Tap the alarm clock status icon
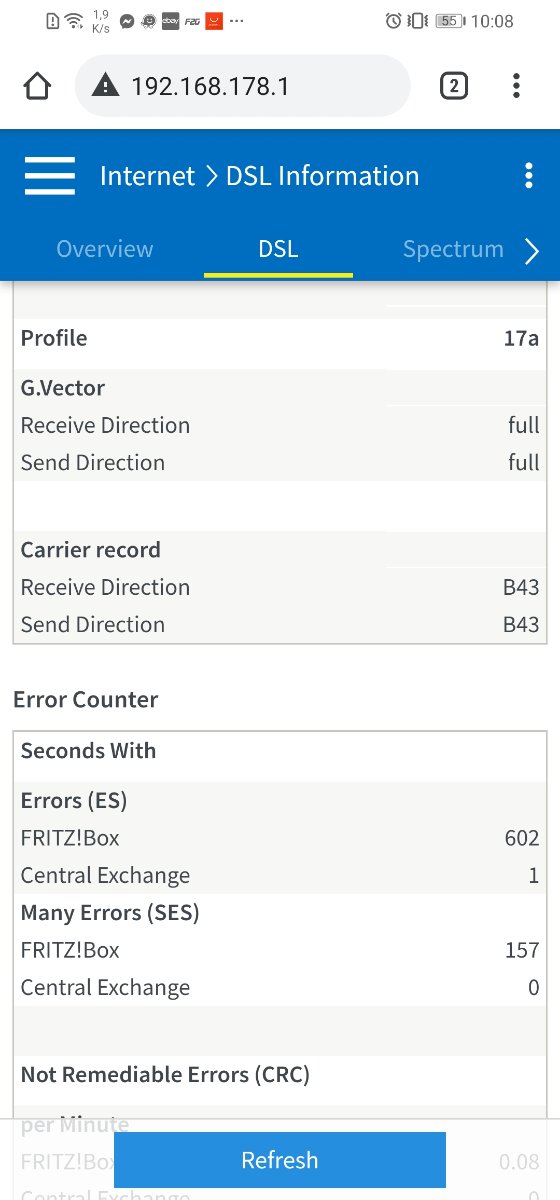Image resolution: width=560 pixels, height=1200 pixels. [393, 21]
